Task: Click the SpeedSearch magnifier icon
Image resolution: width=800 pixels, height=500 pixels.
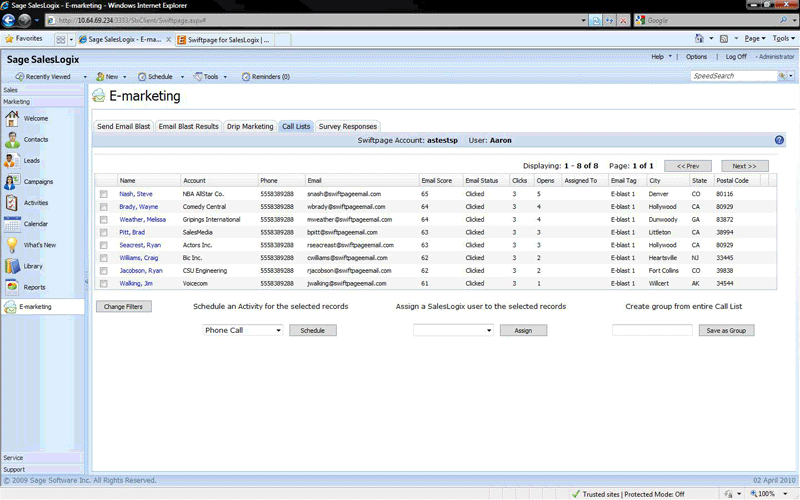Action: pos(782,76)
